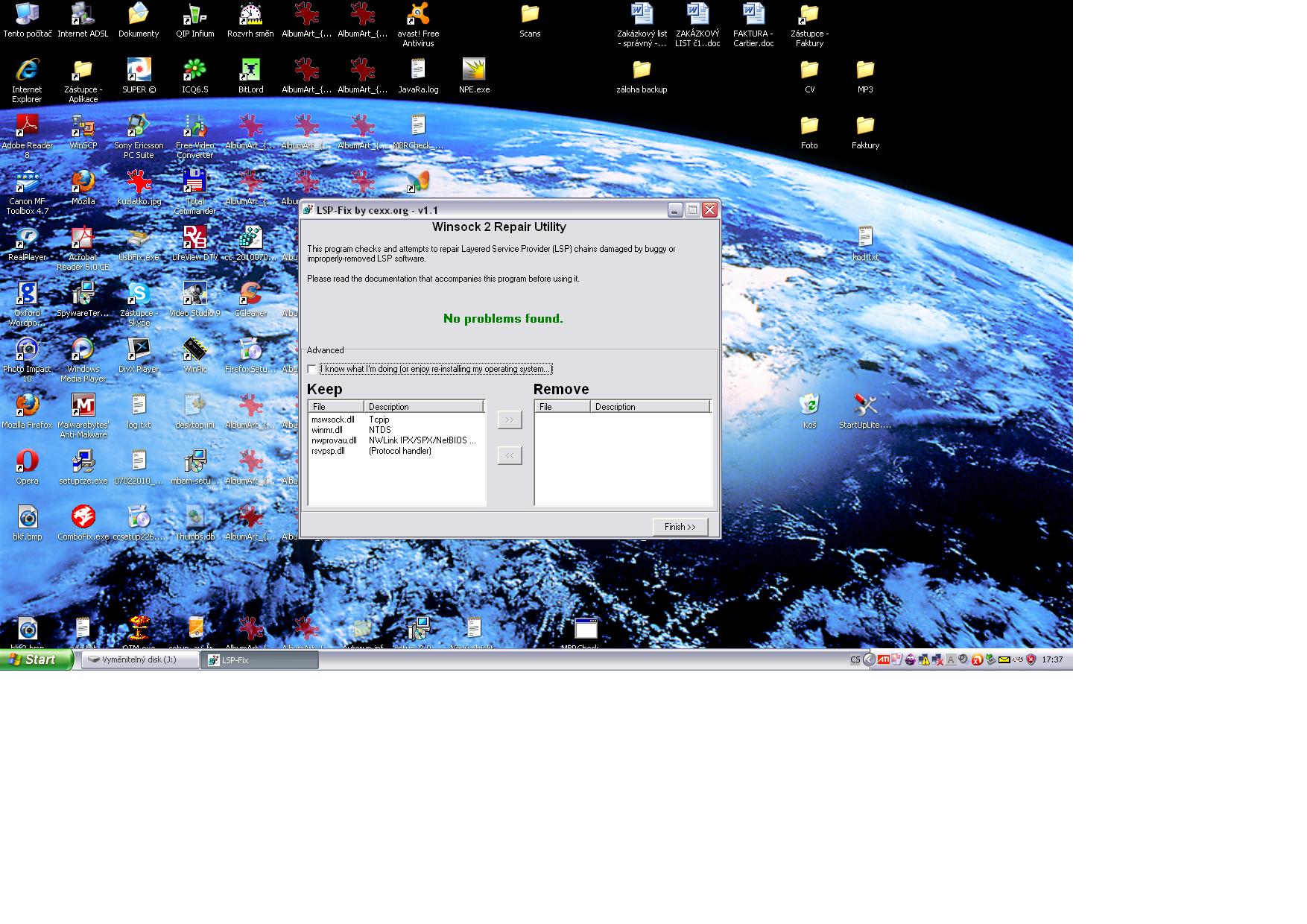Click the << move-to-Keep button
Image resolution: width=1307 pixels, height=924 pixels.
[x=510, y=455]
